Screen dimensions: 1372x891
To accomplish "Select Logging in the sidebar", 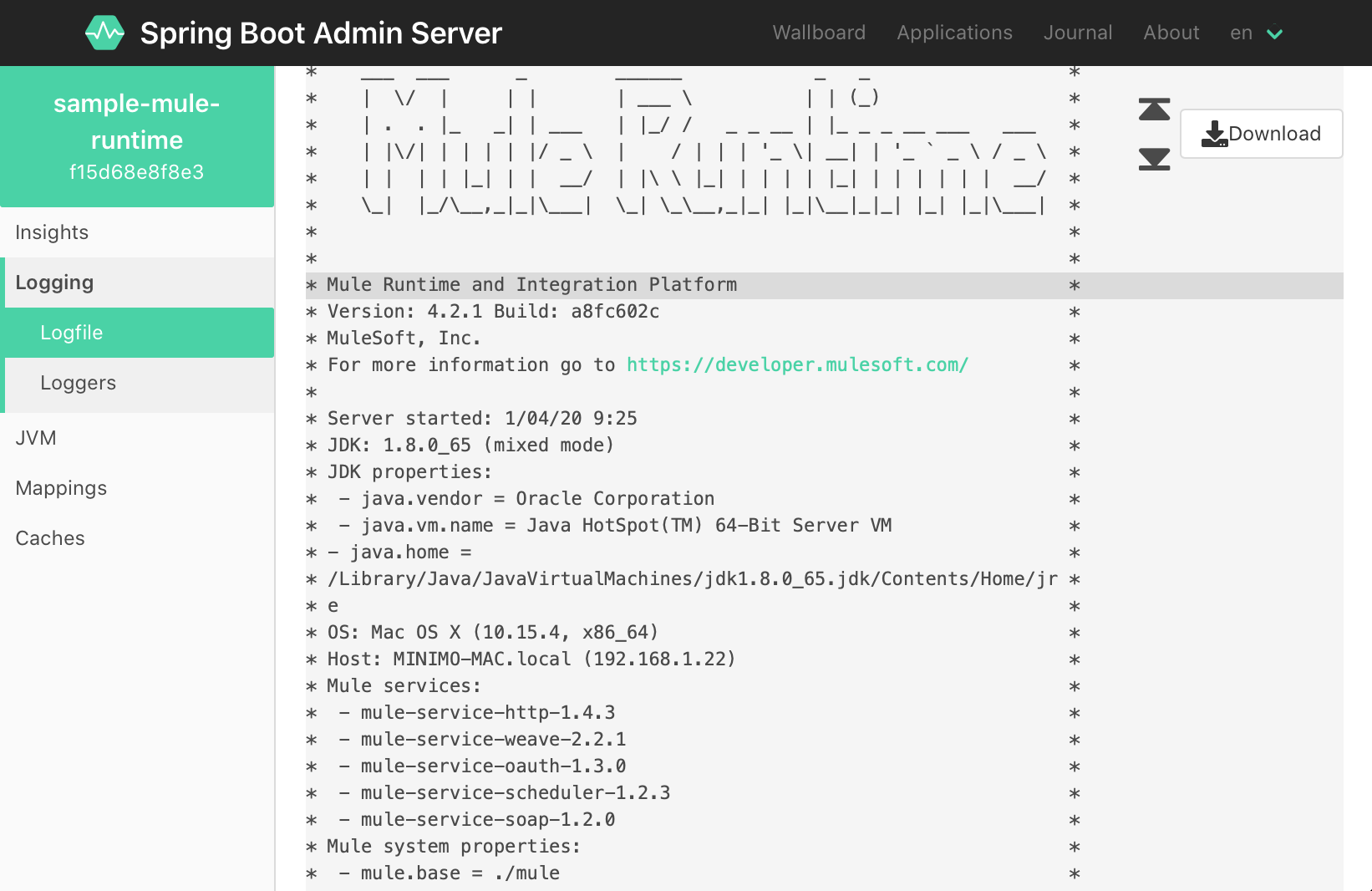I will [x=54, y=283].
